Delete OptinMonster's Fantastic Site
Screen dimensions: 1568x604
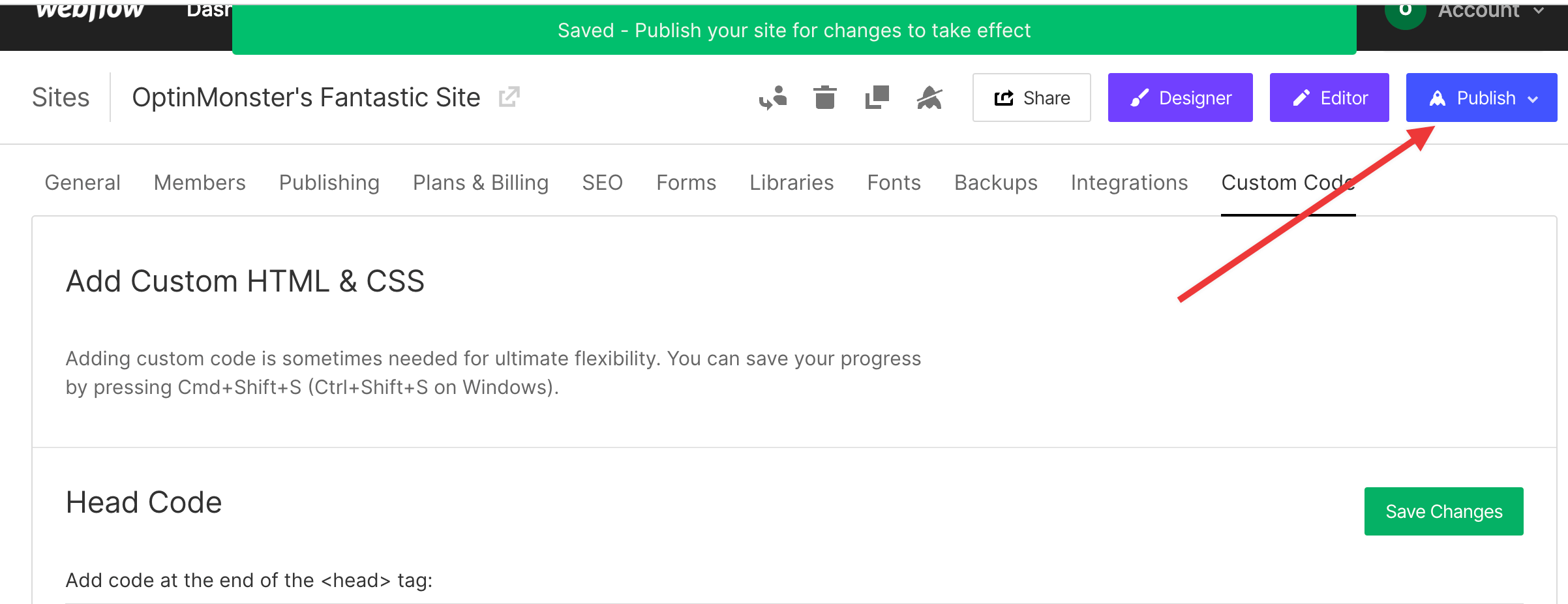(824, 98)
